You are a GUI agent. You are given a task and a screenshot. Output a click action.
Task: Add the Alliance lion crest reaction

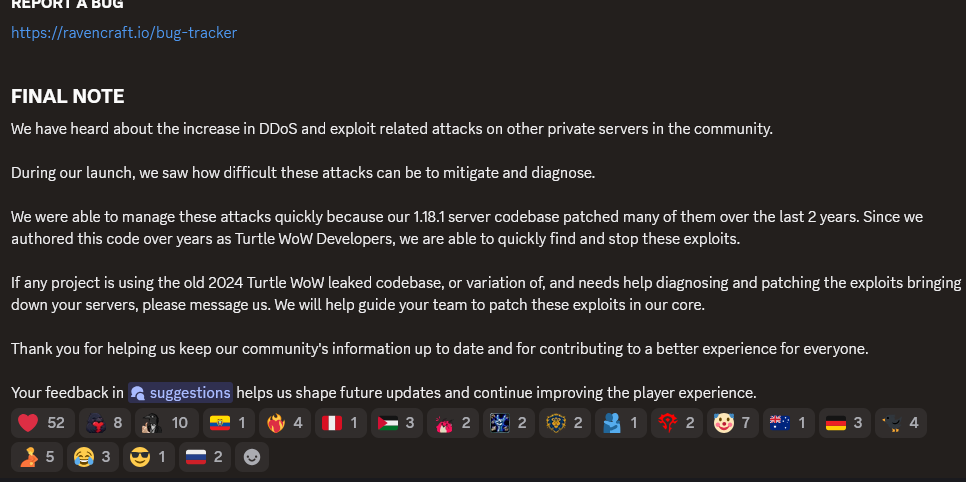point(565,423)
